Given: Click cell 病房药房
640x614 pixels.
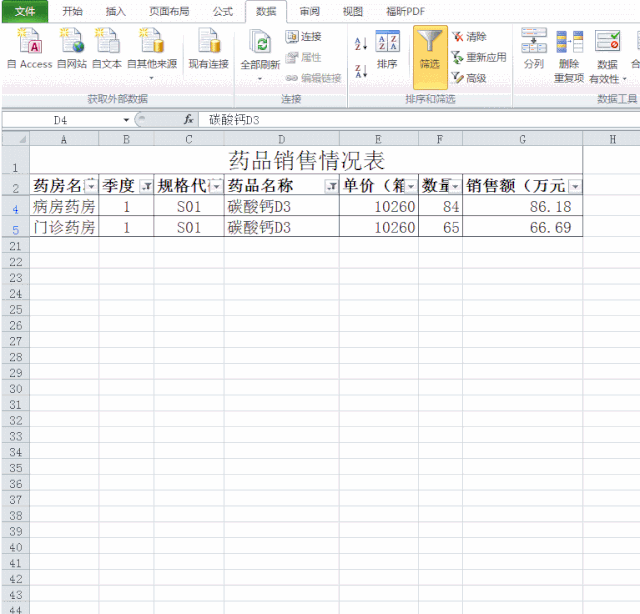Looking at the screenshot, I should point(64,207).
